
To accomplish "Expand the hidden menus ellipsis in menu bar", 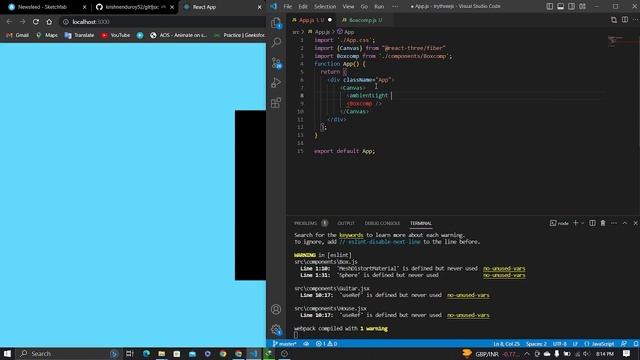I will (395, 7).
